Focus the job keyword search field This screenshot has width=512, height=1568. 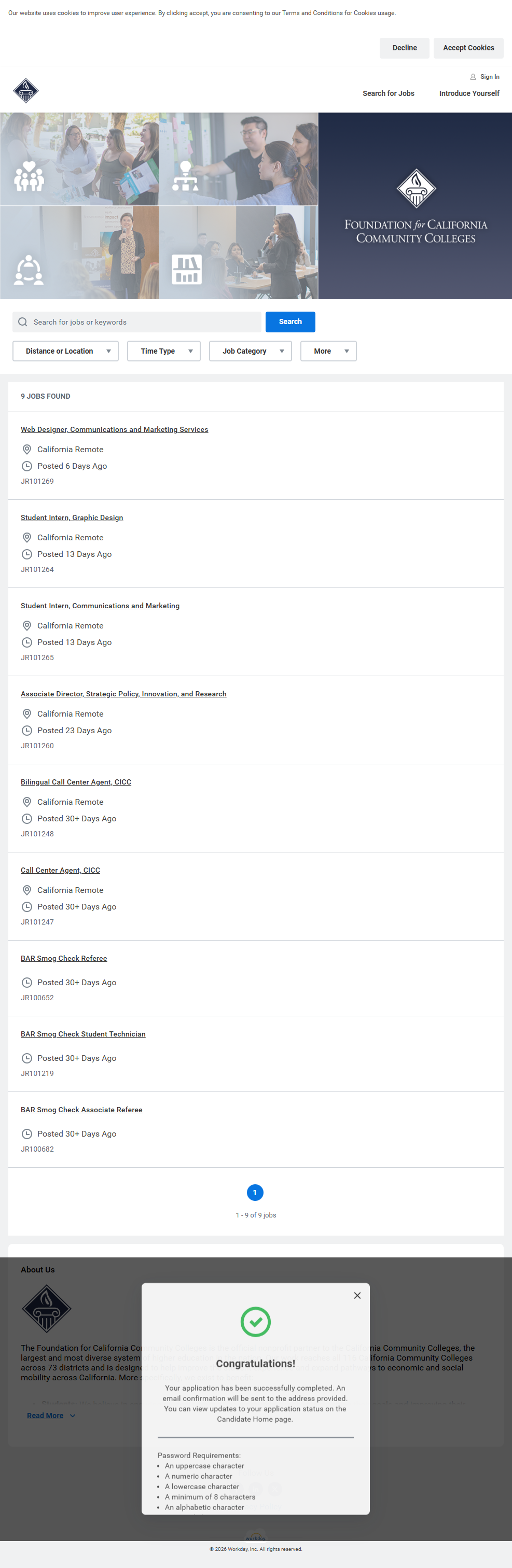pos(143,322)
